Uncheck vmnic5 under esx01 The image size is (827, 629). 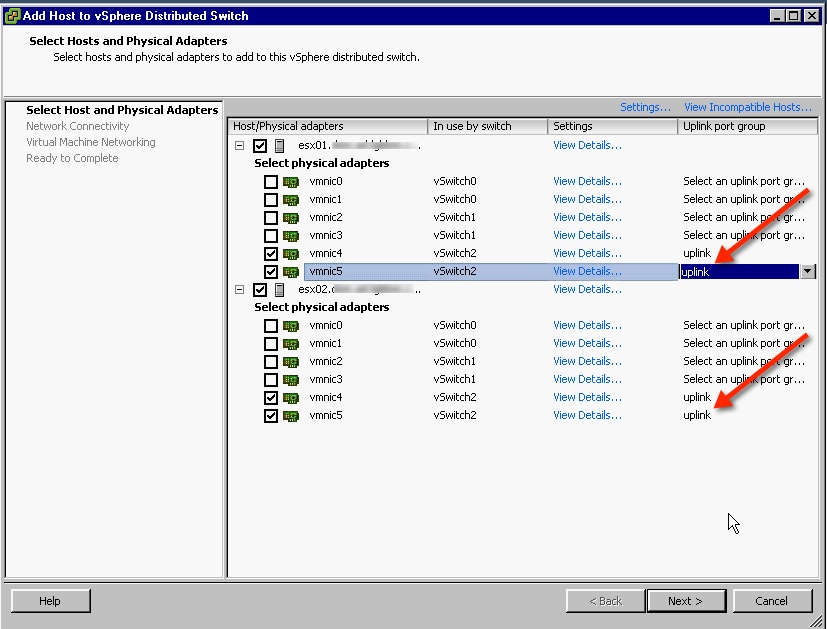click(x=271, y=272)
